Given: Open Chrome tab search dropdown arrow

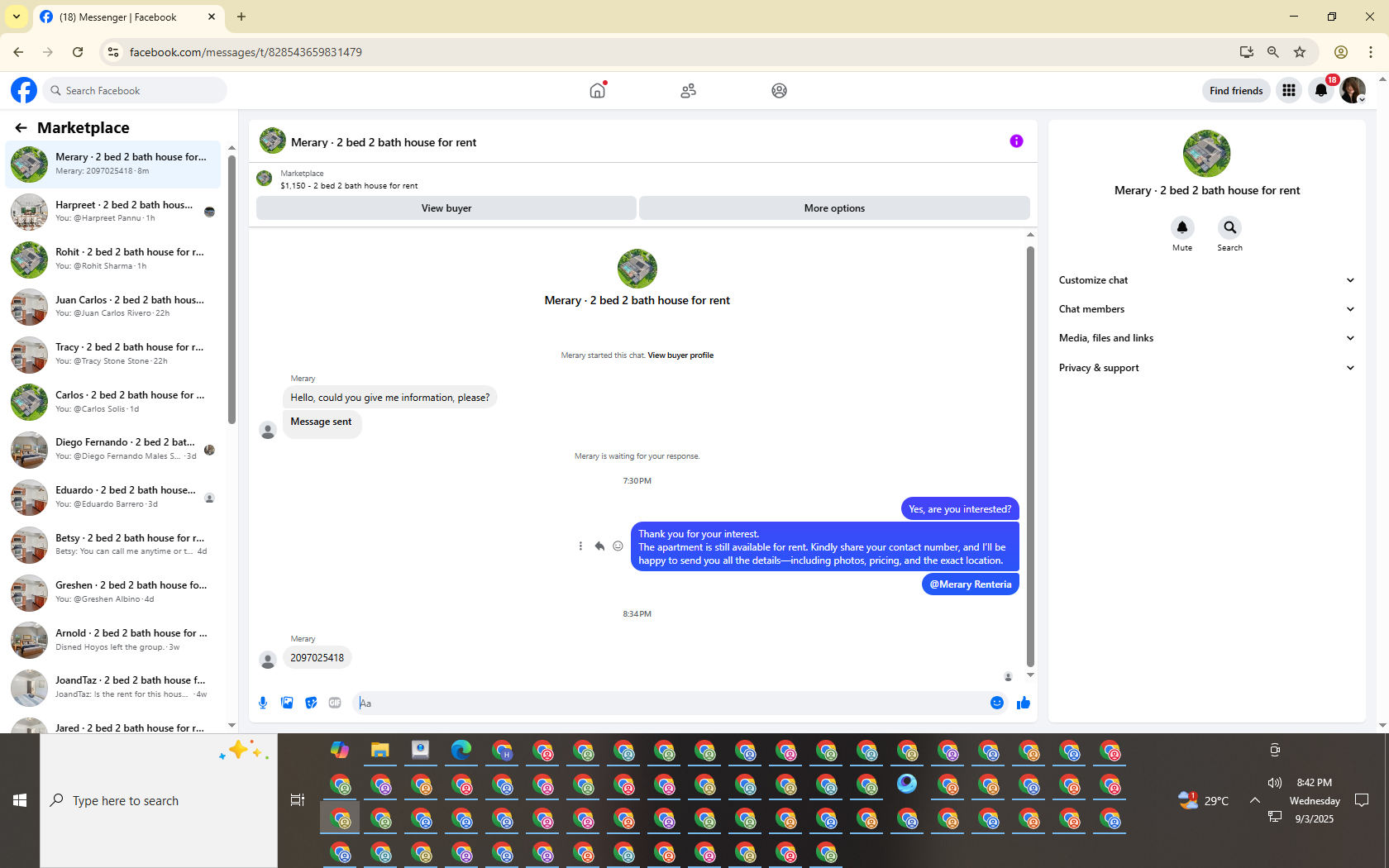Looking at the screenshot, I should 16,17.
